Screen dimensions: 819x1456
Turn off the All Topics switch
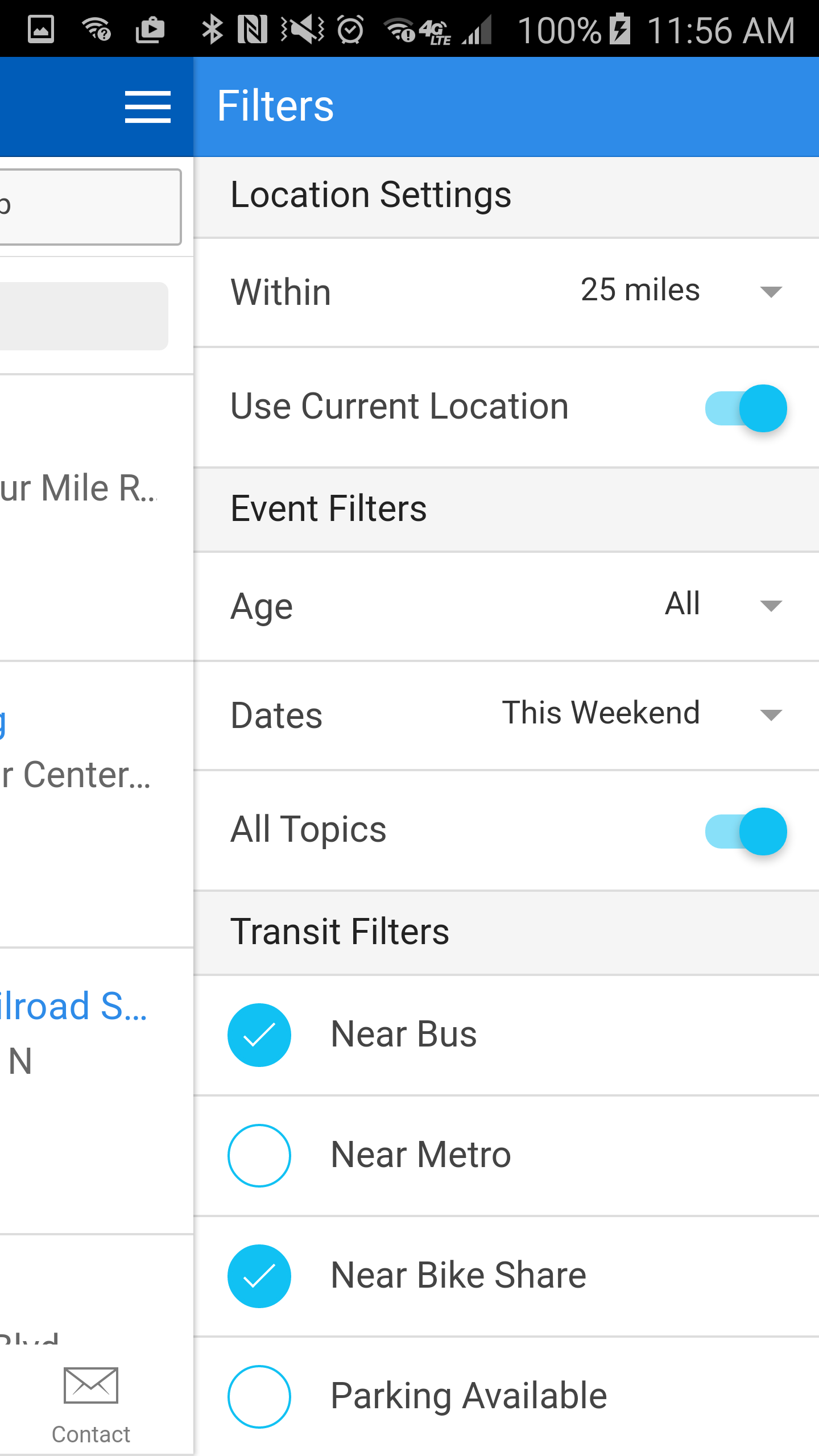coord(746,832)
